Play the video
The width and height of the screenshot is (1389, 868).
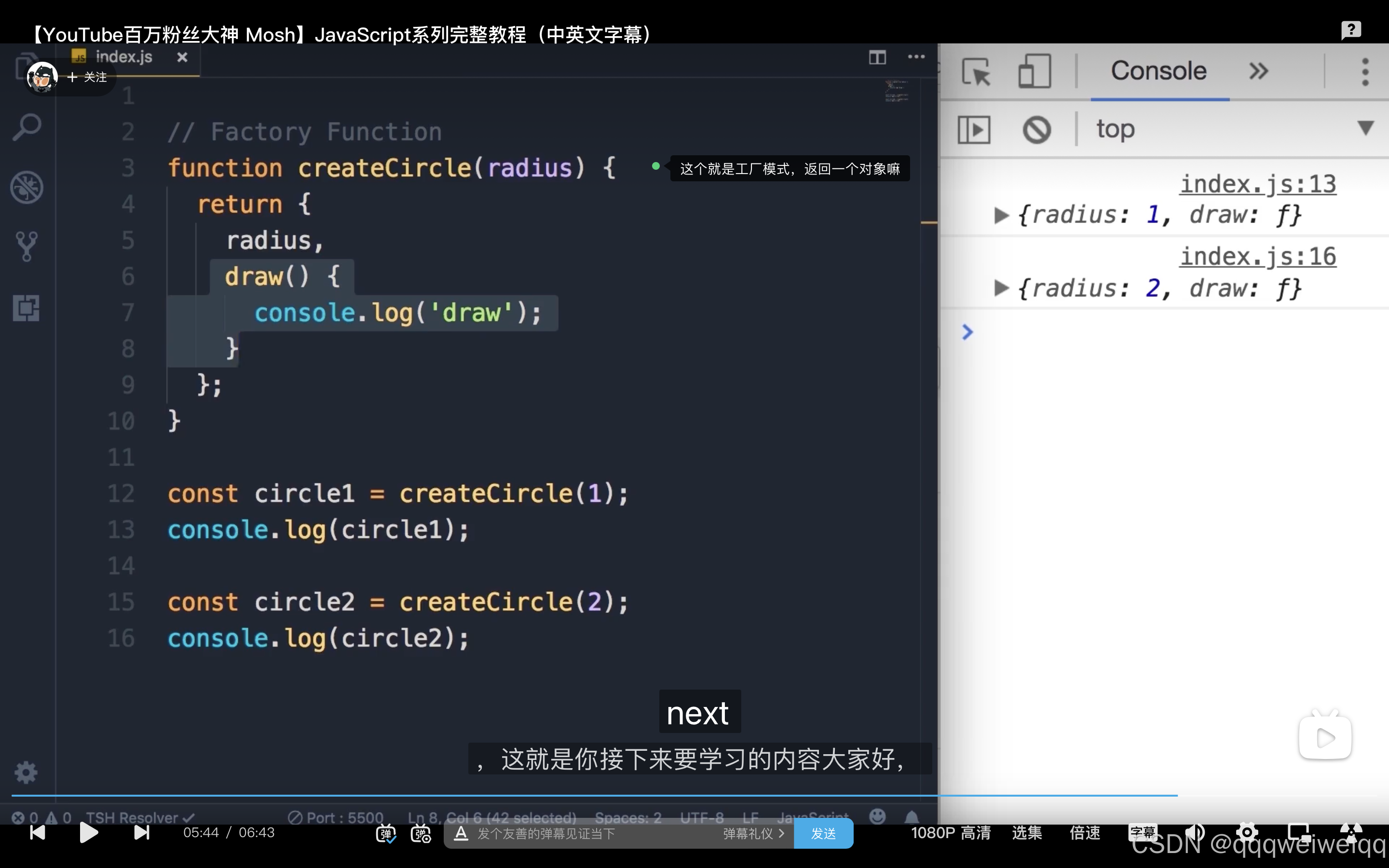point(88,832)
